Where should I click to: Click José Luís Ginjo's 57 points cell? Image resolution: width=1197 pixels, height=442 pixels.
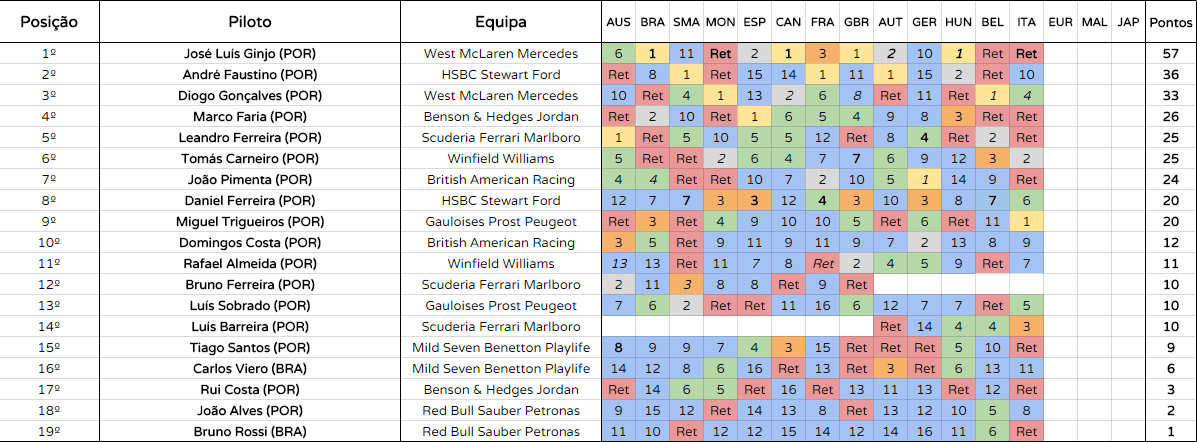point(1170,54)
